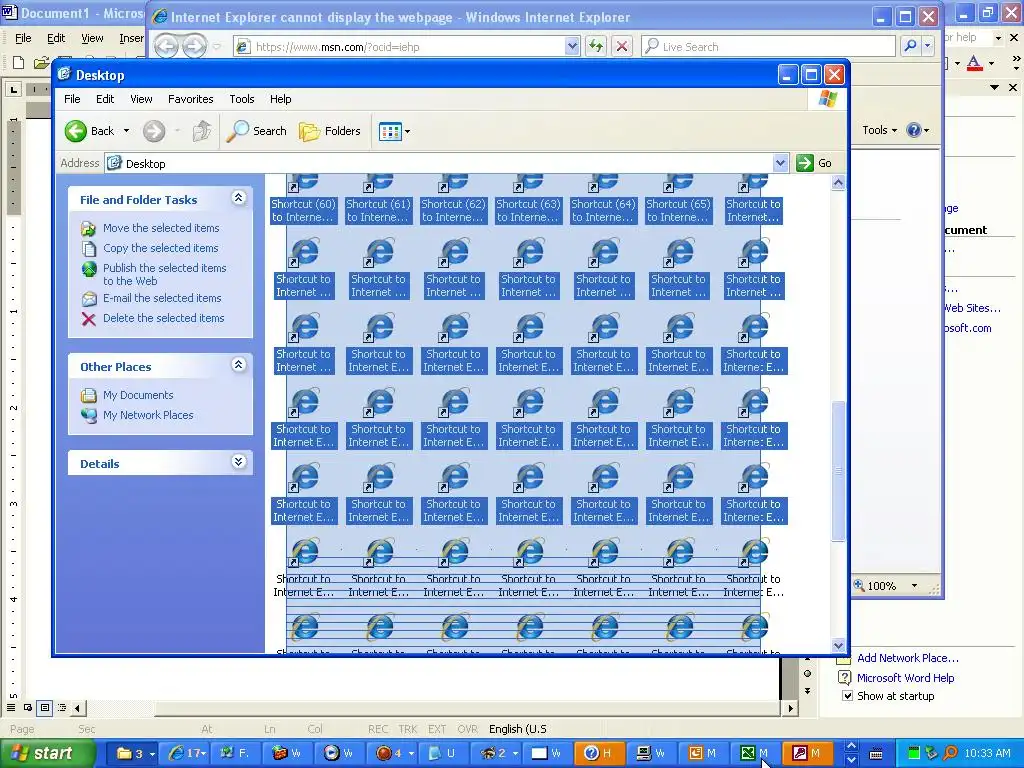
Task: Click Add Network Place link in Word
Action: (908, 658)
